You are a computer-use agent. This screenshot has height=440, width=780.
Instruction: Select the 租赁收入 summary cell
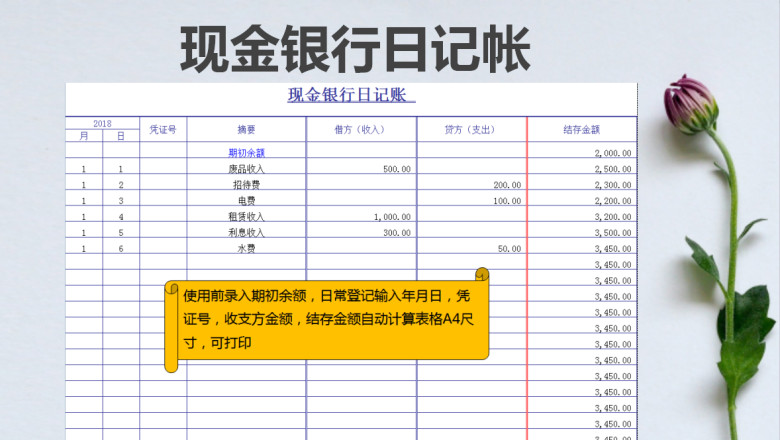point(247,214)
